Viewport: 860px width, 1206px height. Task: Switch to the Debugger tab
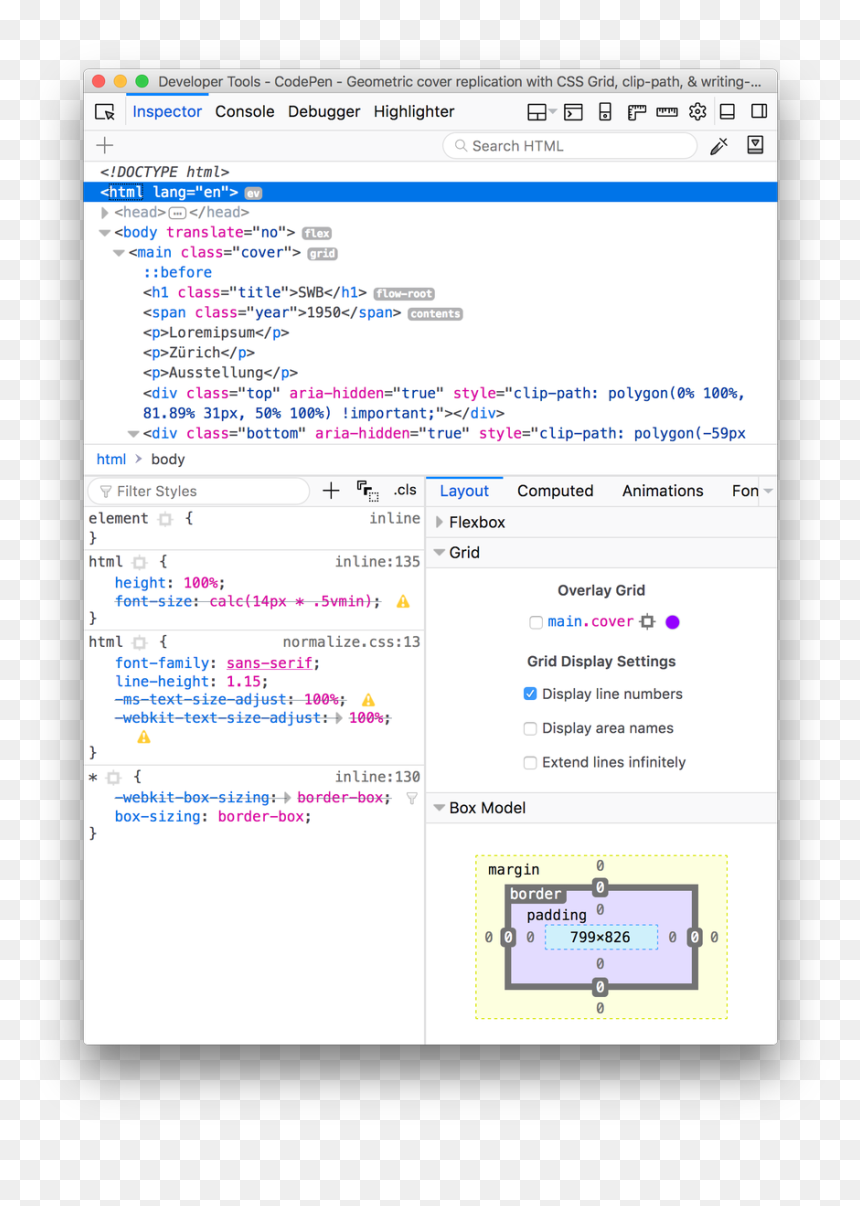pos(324,112)
